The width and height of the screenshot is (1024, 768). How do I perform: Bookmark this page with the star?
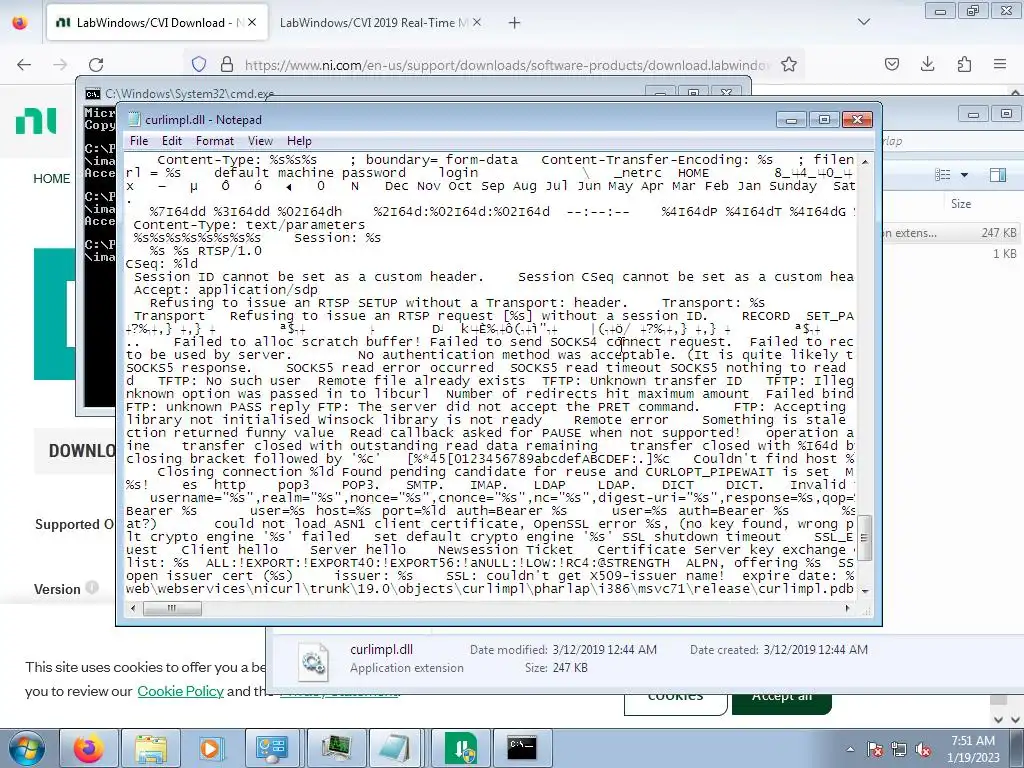(789, 64)
